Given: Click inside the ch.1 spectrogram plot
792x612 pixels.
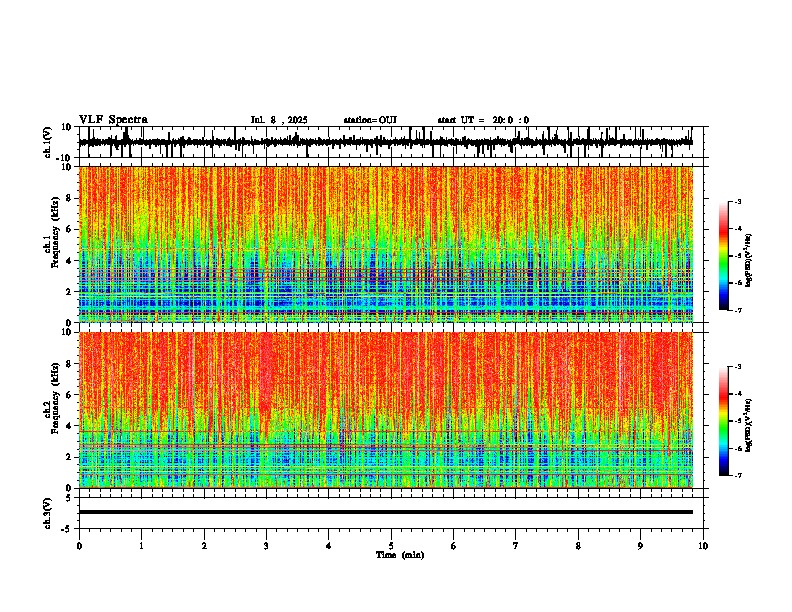Looking at the screenshot, I should point(386,244).
